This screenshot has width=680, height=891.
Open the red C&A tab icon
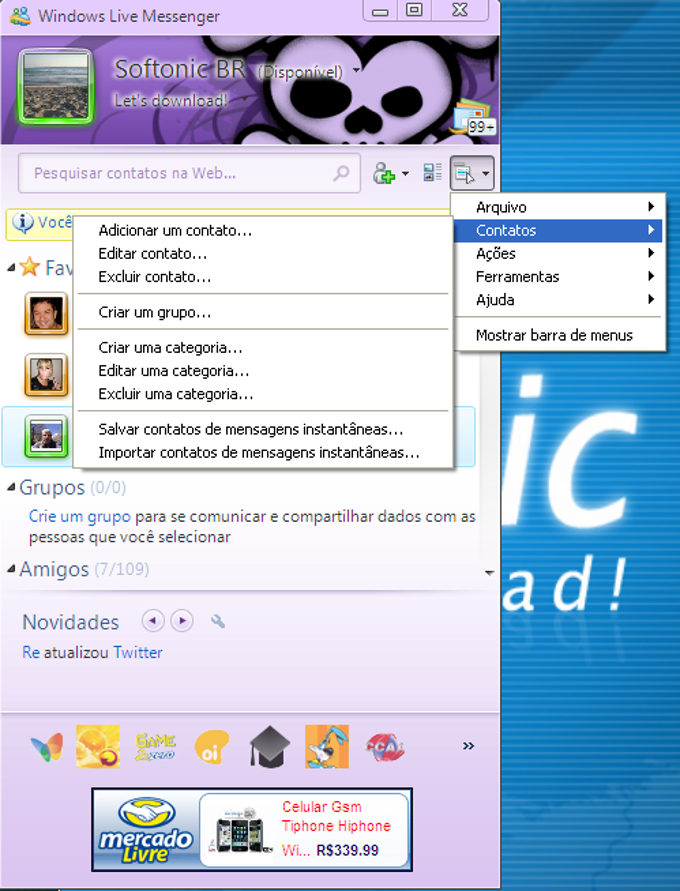pyautogui.click(x=385, y=747)
